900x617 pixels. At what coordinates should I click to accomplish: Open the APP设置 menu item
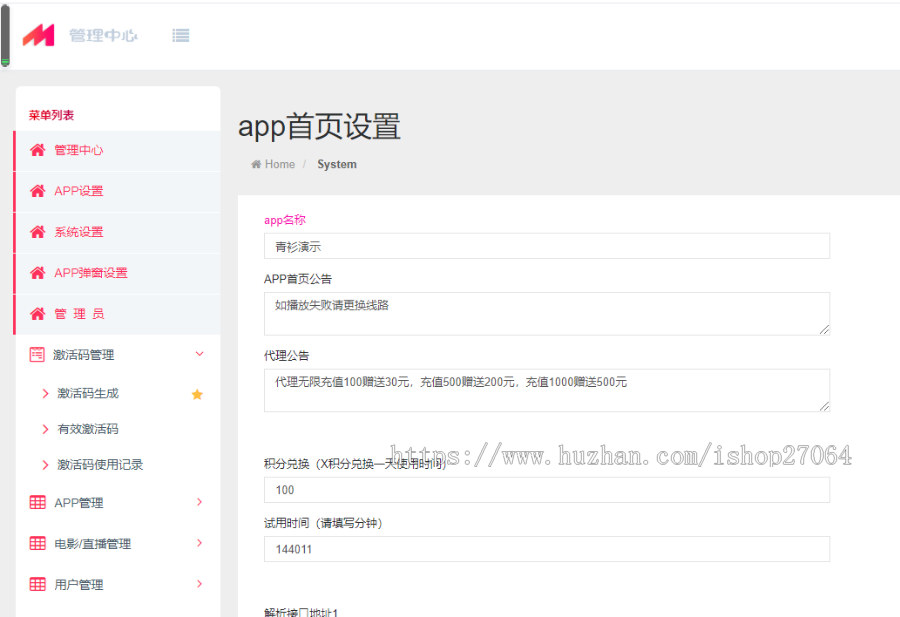118,191
